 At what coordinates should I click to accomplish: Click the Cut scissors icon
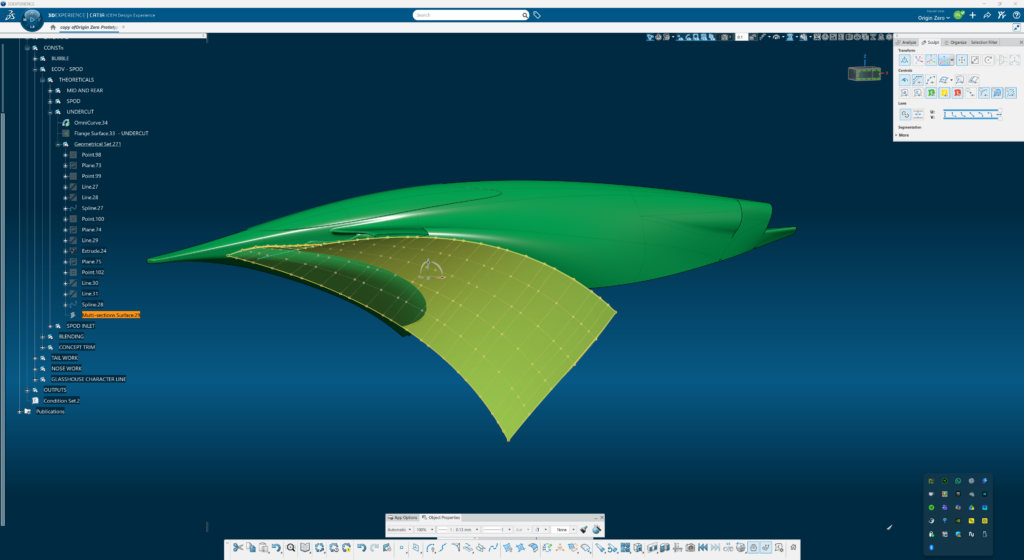point(238,548)
